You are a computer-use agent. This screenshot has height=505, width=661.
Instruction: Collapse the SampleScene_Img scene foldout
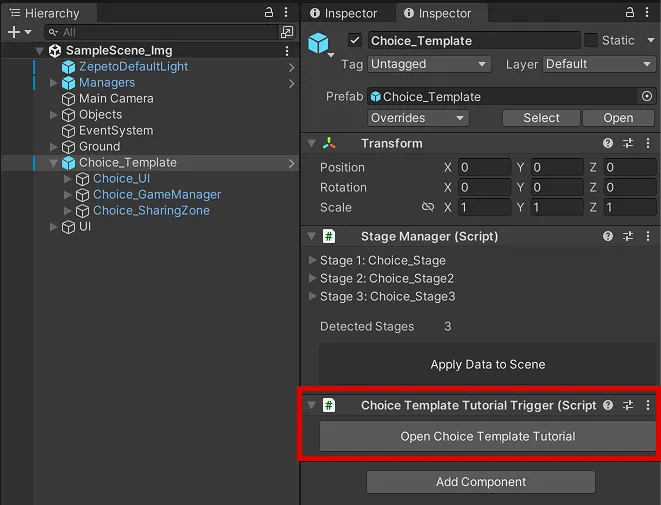point(39,51)
